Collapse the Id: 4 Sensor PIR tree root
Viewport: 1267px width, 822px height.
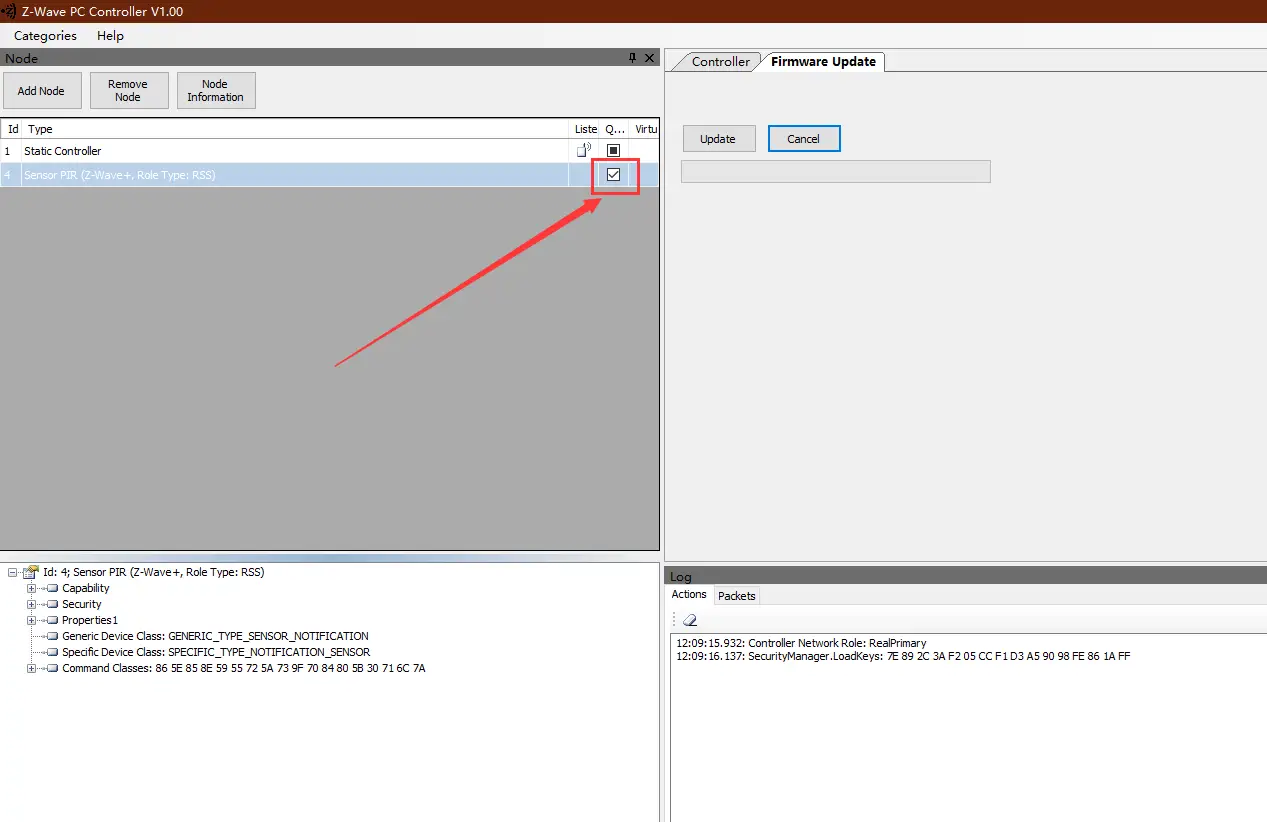12,572
